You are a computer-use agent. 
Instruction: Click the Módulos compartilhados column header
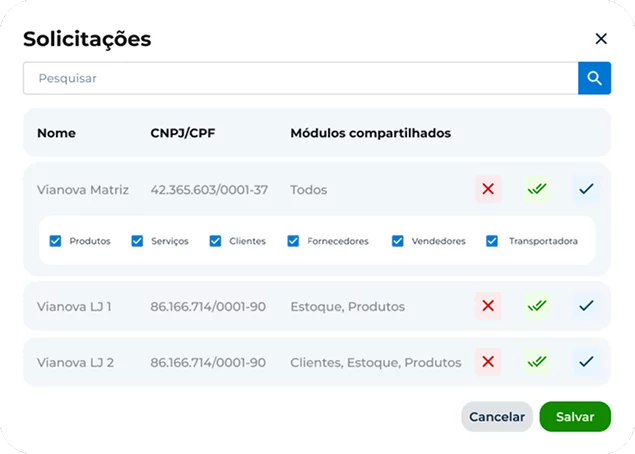[371, 133]
